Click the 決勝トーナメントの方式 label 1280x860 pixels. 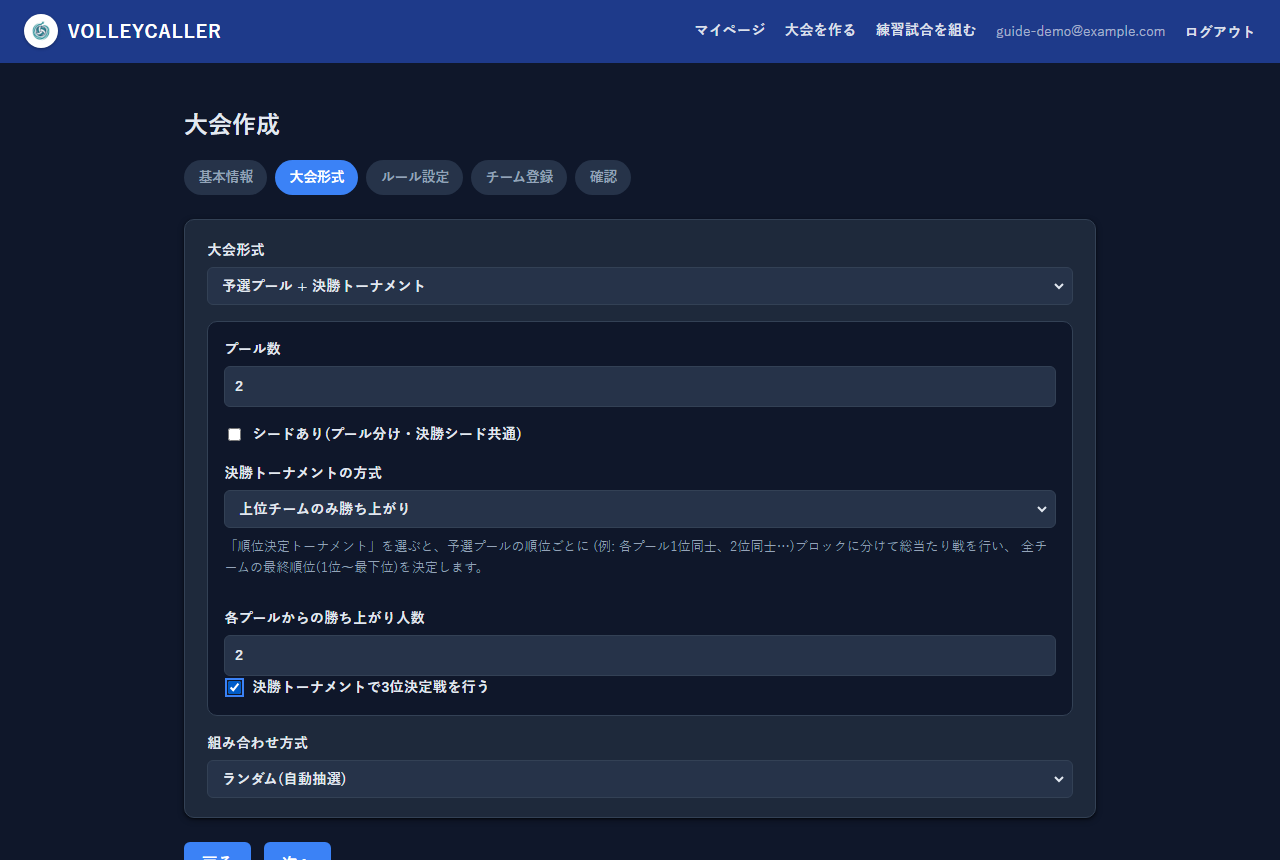[303, 472]
